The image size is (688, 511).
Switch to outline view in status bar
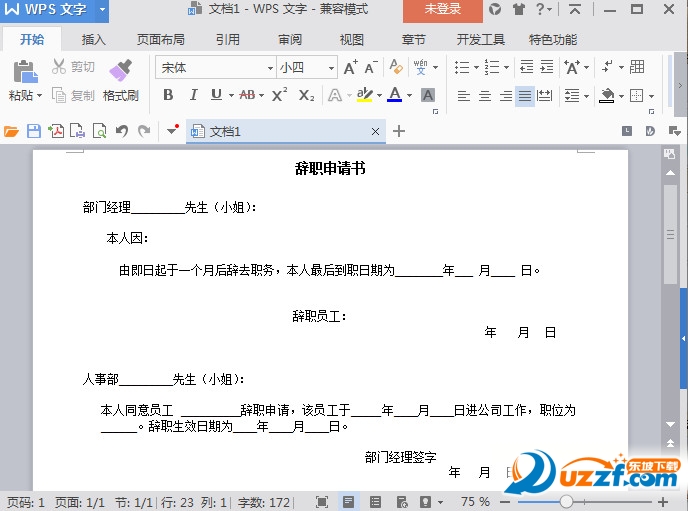point(376,502)
